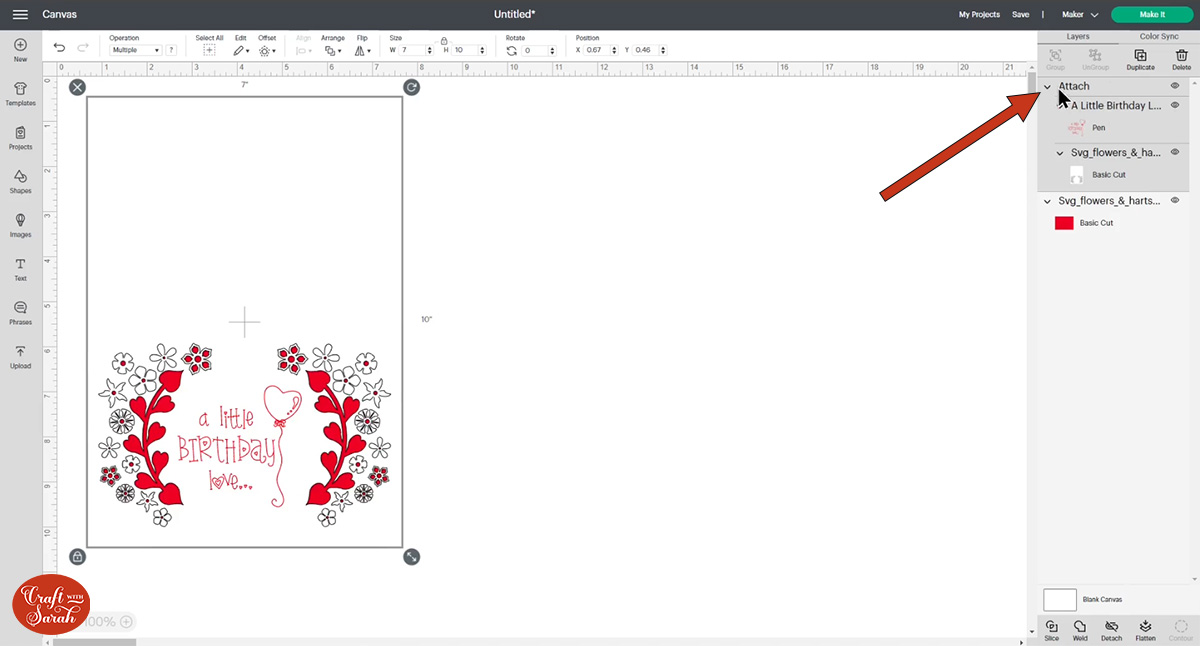Click the Duplicate layer icon
The width and height of the screenshot is (1200, 646).
(1140, 59)
